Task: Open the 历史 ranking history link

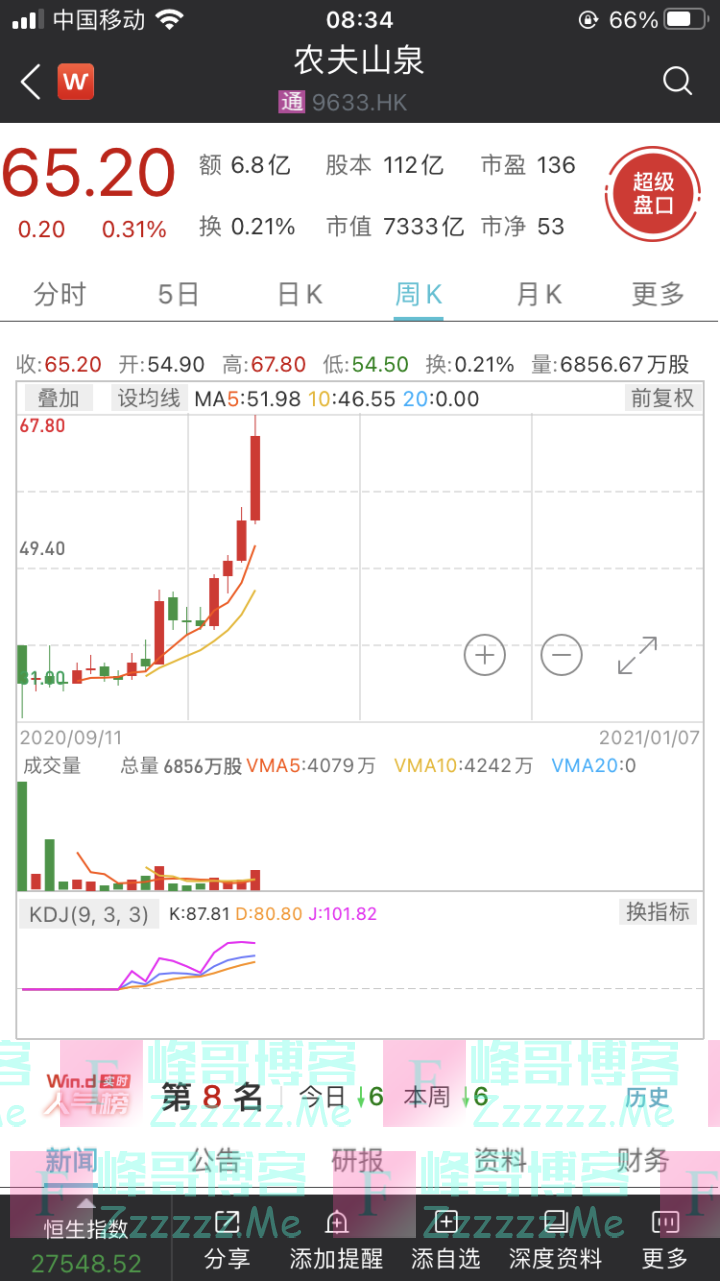Action: point(647,1097)
